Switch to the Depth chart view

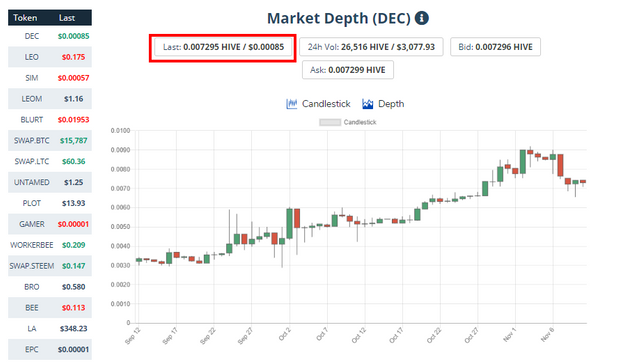383,104
